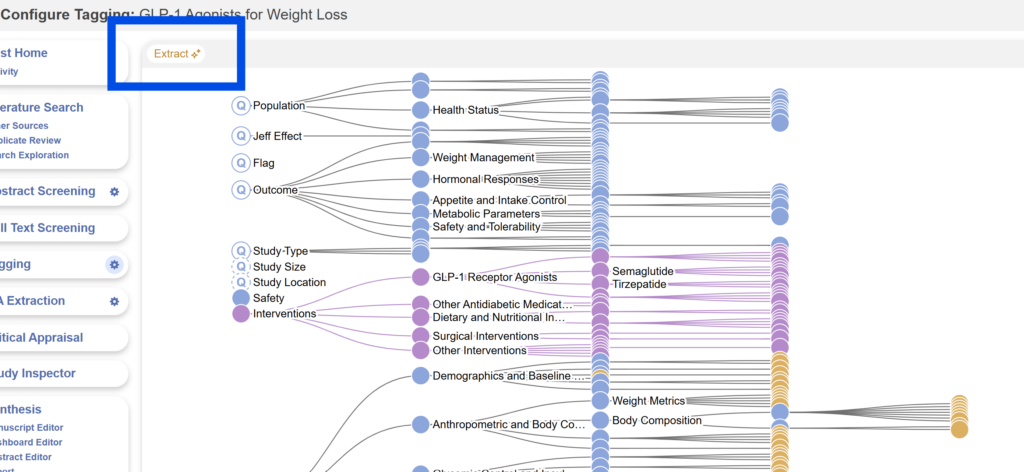Click the Body Composition label text
This screenshot has height=472, width=1024.
click(656, 420)
